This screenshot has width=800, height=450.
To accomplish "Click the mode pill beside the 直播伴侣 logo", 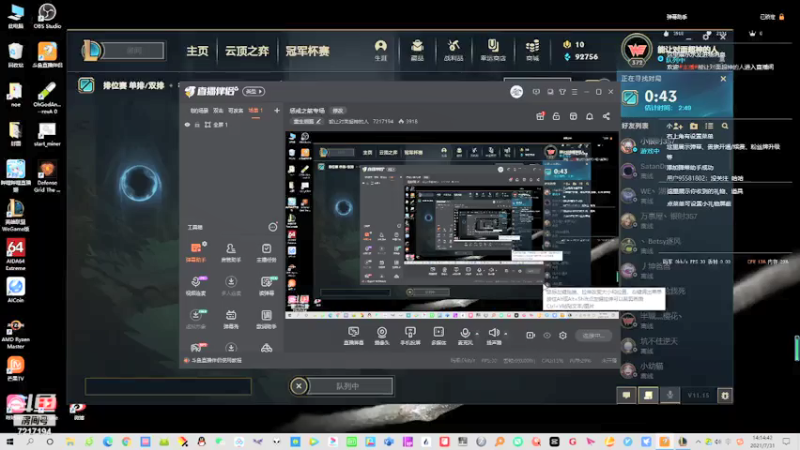I will (x=254, y=91).
